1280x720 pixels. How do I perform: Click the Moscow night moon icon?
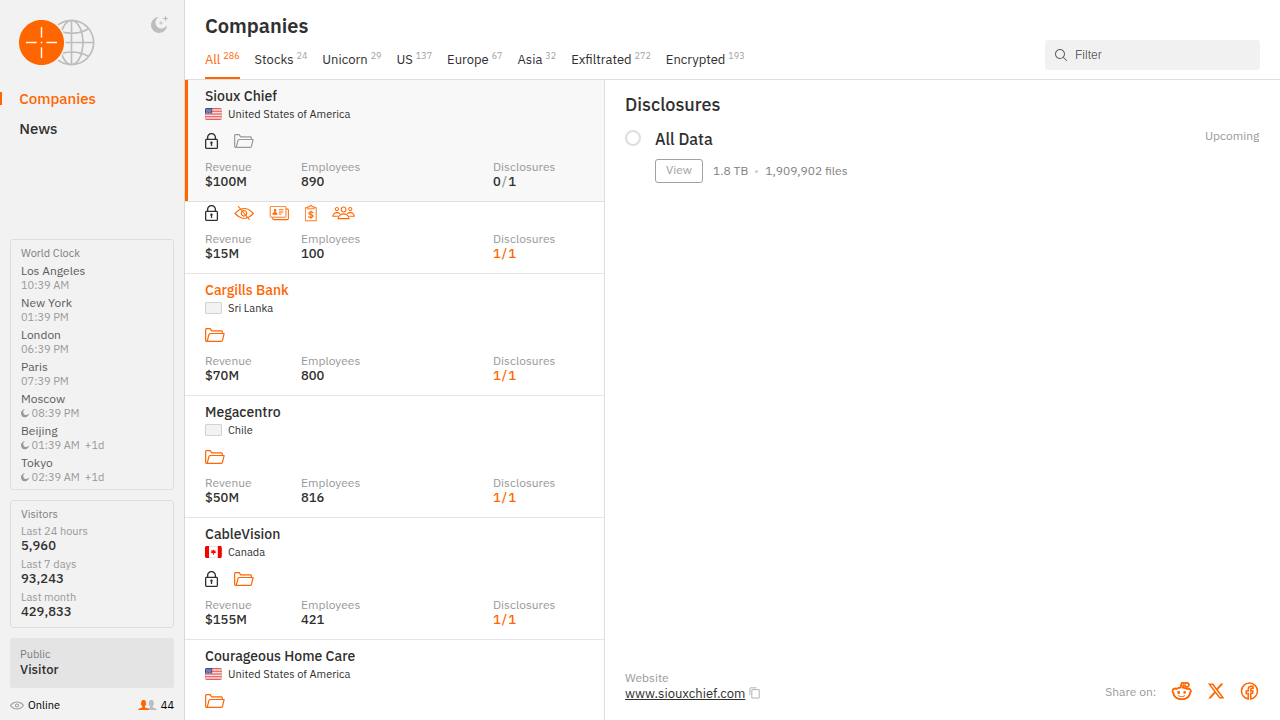25,413
